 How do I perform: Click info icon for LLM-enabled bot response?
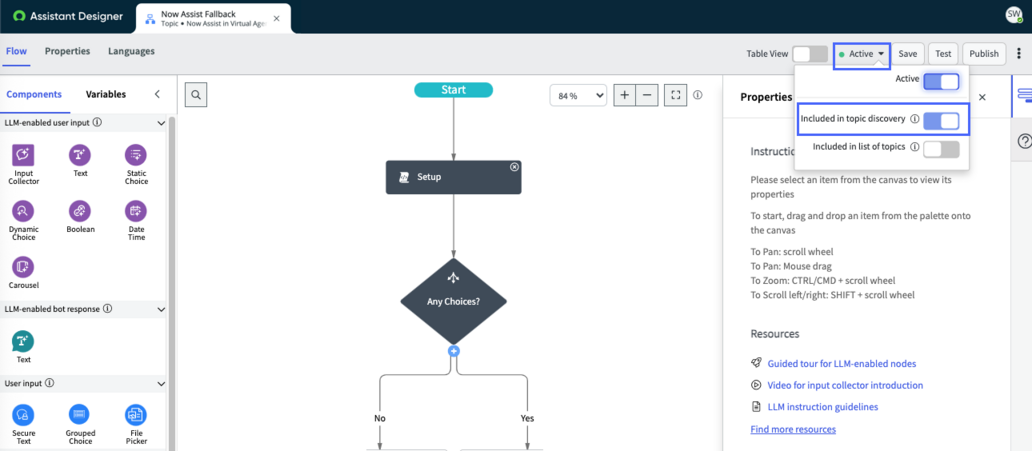tap(107, 308)
